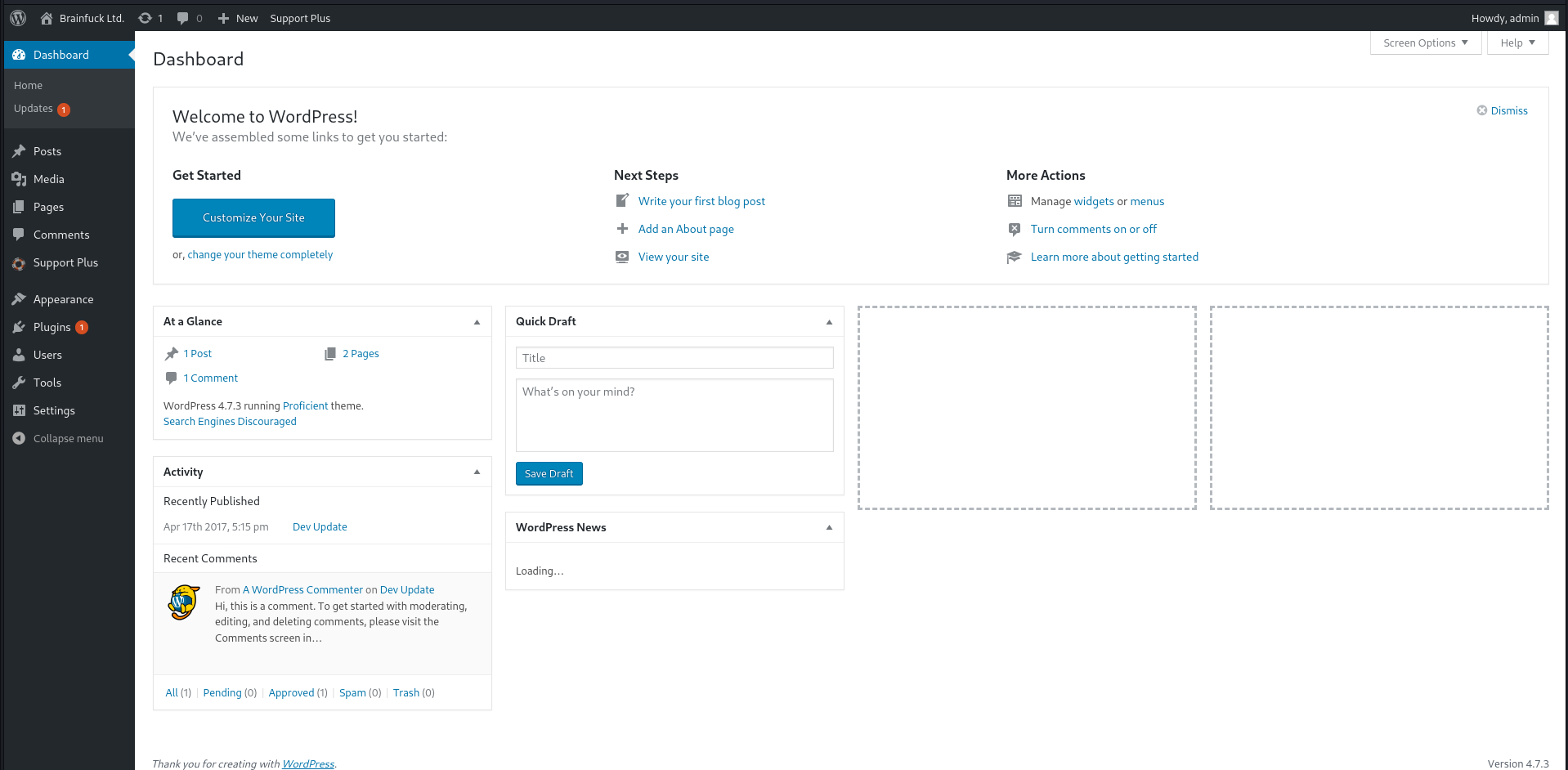
Task: Open the 1 Comment link in At a Glance
Action: click(x=211, y=378)
